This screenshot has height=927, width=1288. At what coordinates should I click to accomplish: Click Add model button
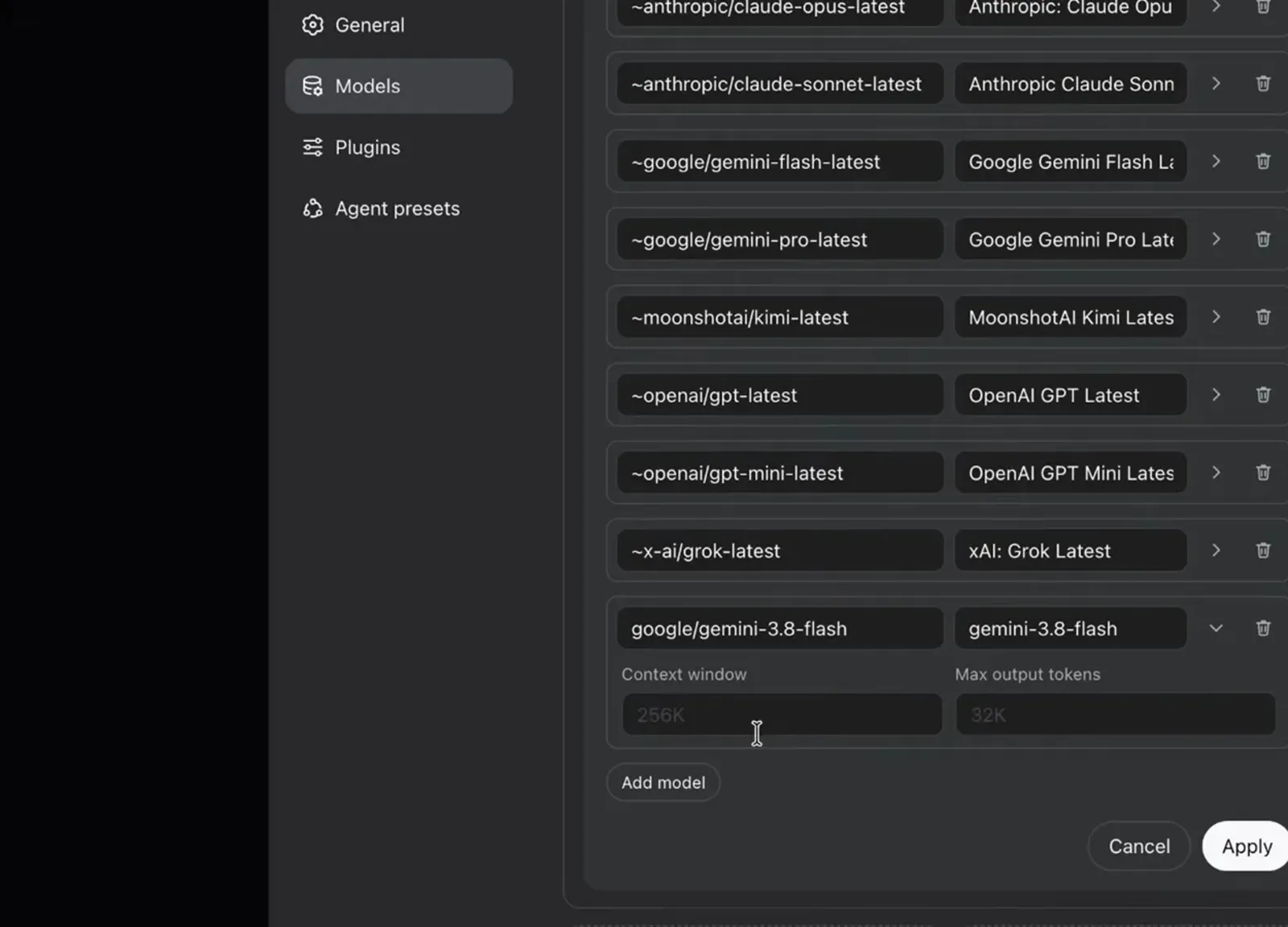pos(663,782)
